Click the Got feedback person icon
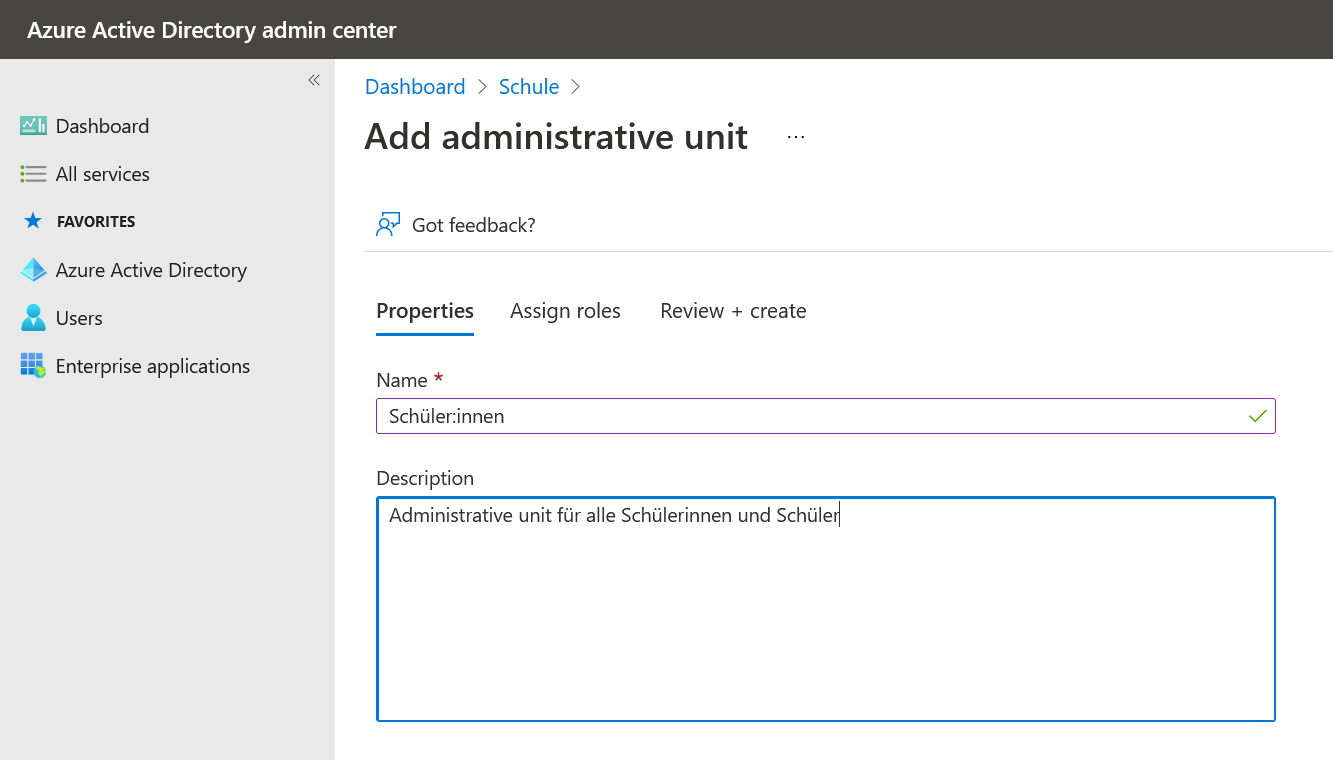This screenshot has width=1333, height=760. [x=388, y=225]
